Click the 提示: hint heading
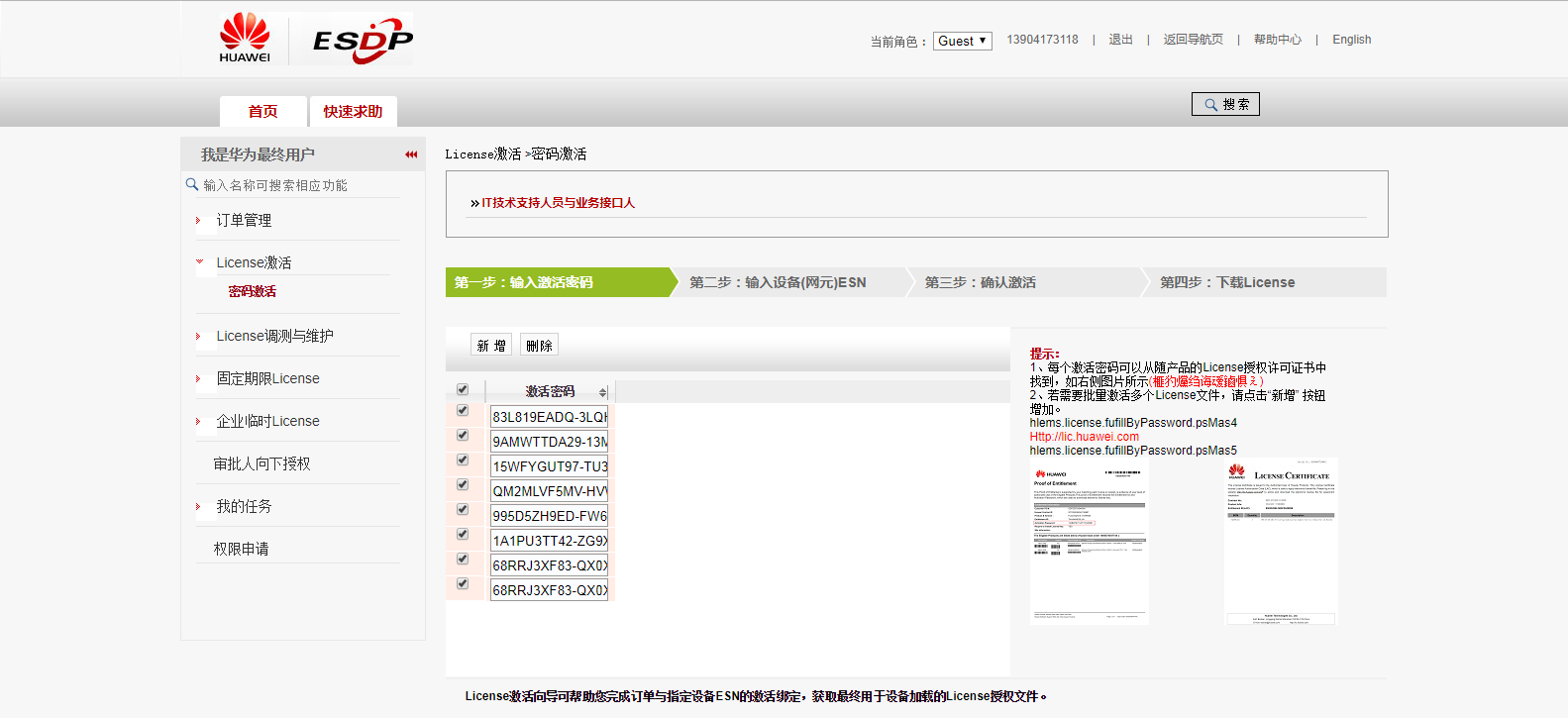1568x718 pixels. tap(1044, 354)
